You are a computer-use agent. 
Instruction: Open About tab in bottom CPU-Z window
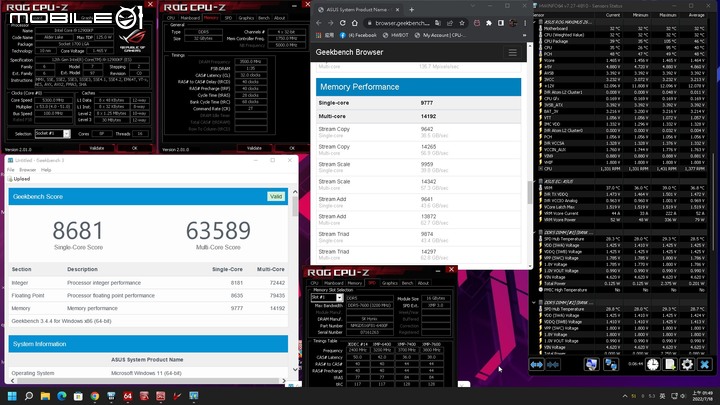point(423,283)
